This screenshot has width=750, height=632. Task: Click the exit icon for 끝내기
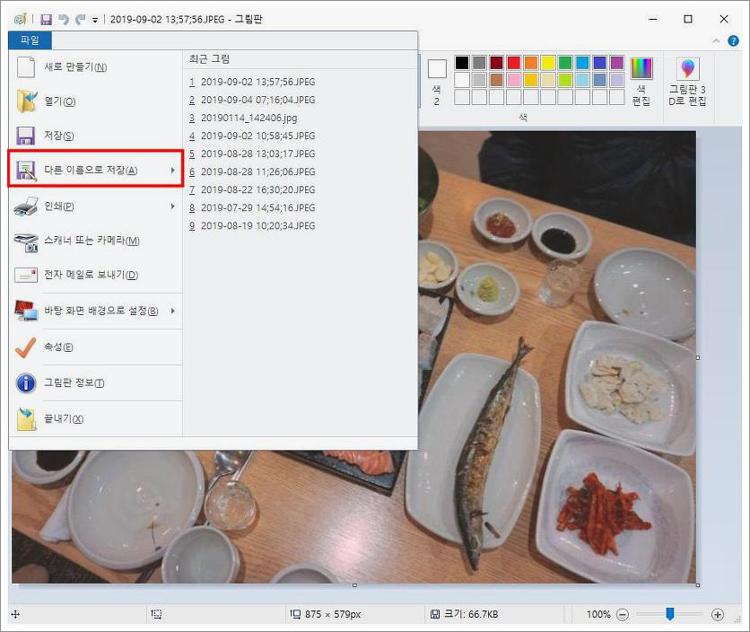26,419
